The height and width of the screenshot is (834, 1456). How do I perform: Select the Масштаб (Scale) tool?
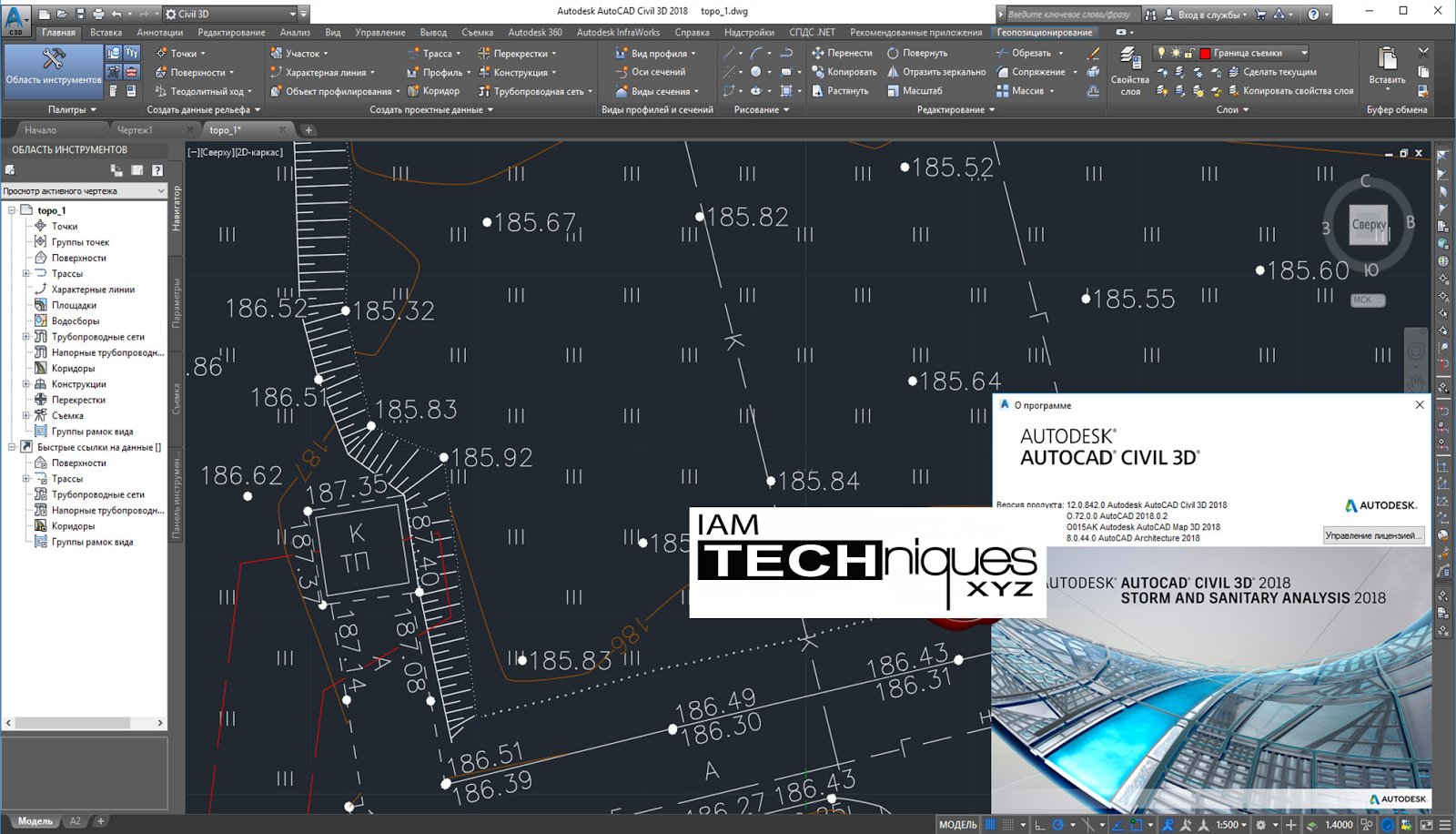(920, 90)
